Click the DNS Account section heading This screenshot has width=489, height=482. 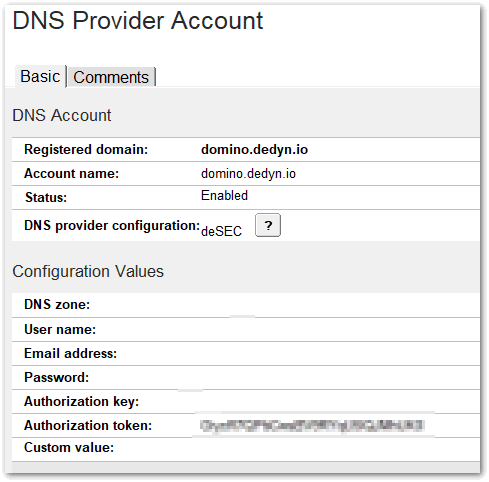[62, 115]
